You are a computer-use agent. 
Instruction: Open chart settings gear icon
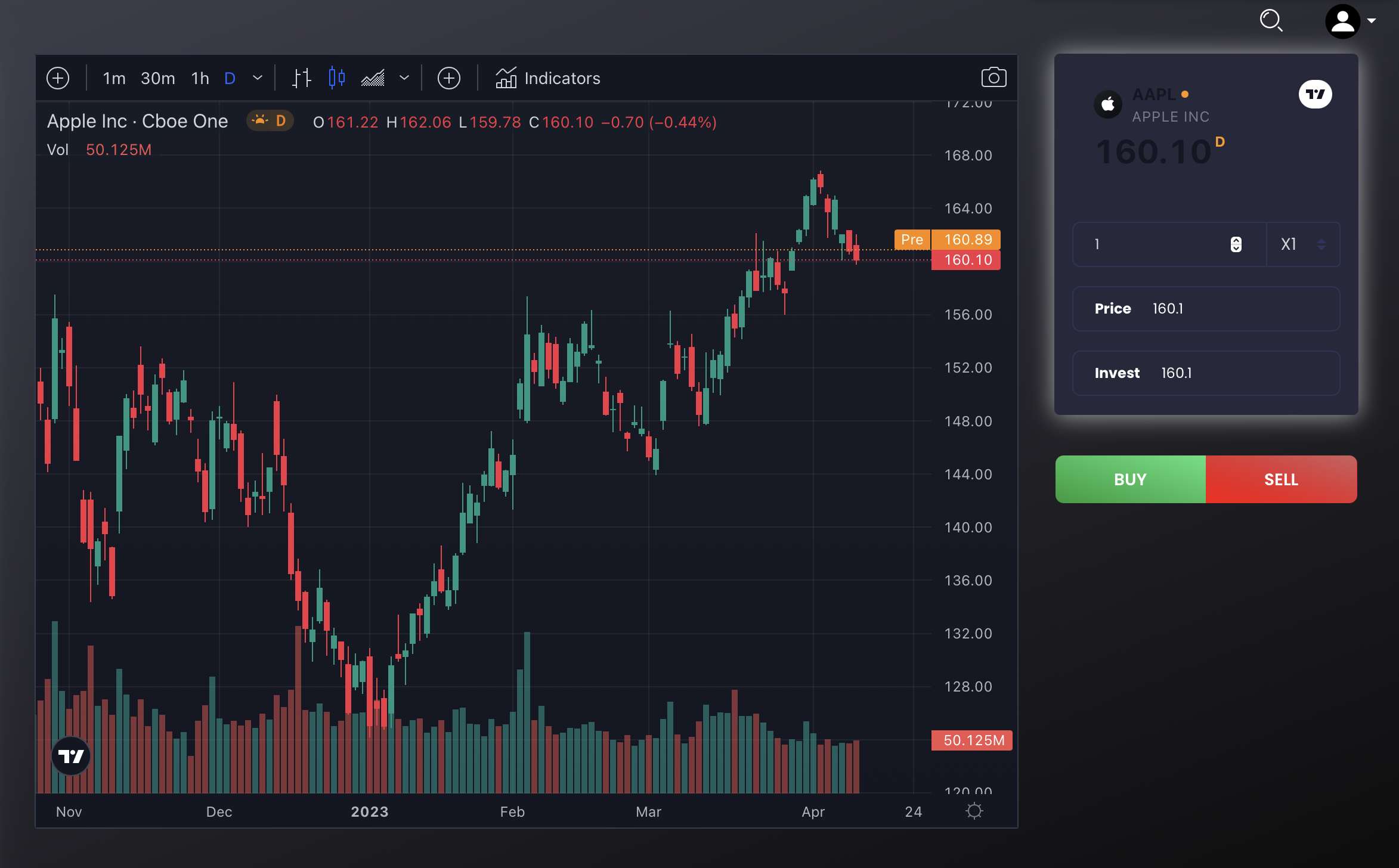[974, 811]
